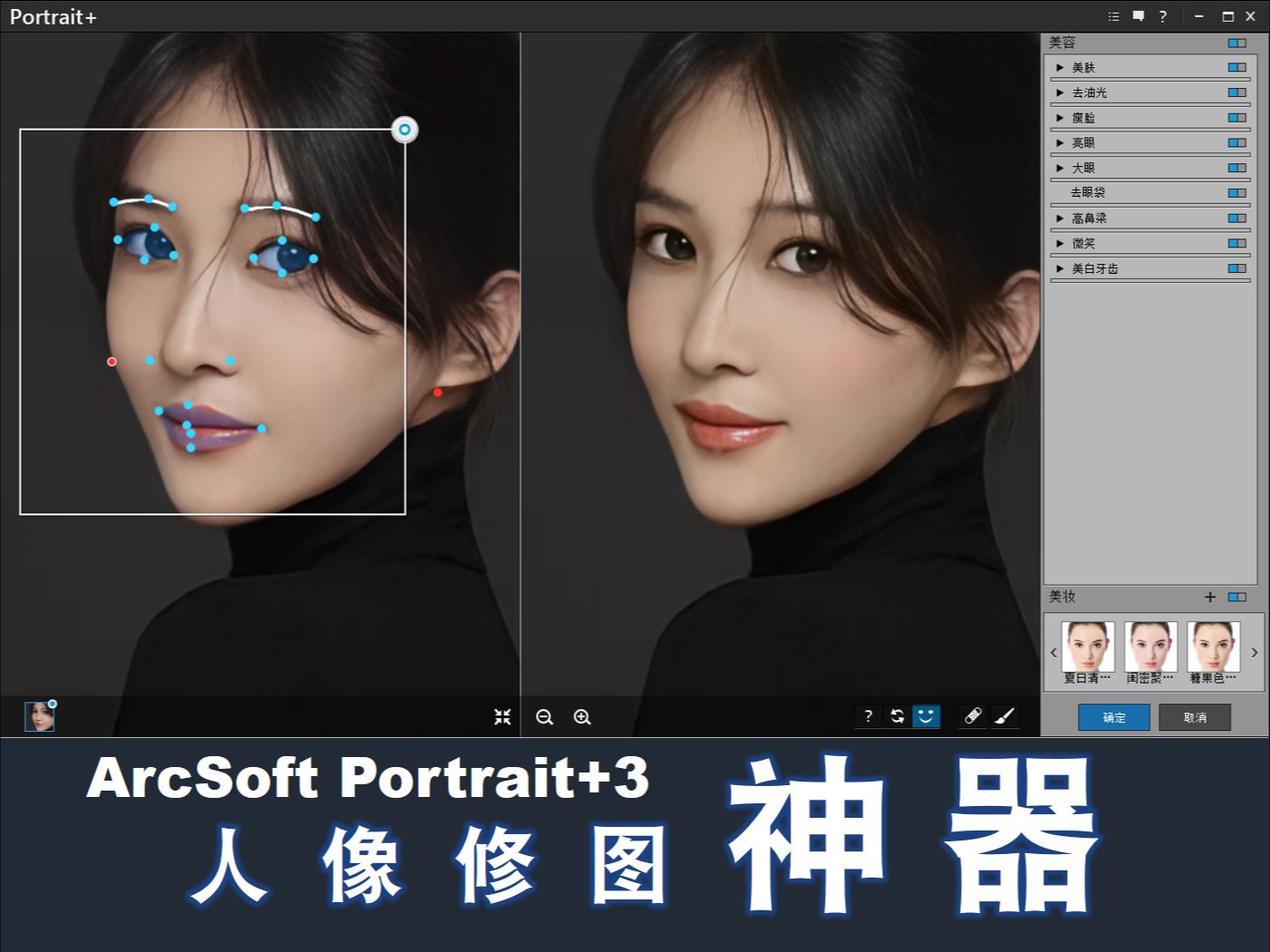Expand the 亮眼 section arrow
The height and width of the screenshot is (952, 1270).
(1060, 142)
